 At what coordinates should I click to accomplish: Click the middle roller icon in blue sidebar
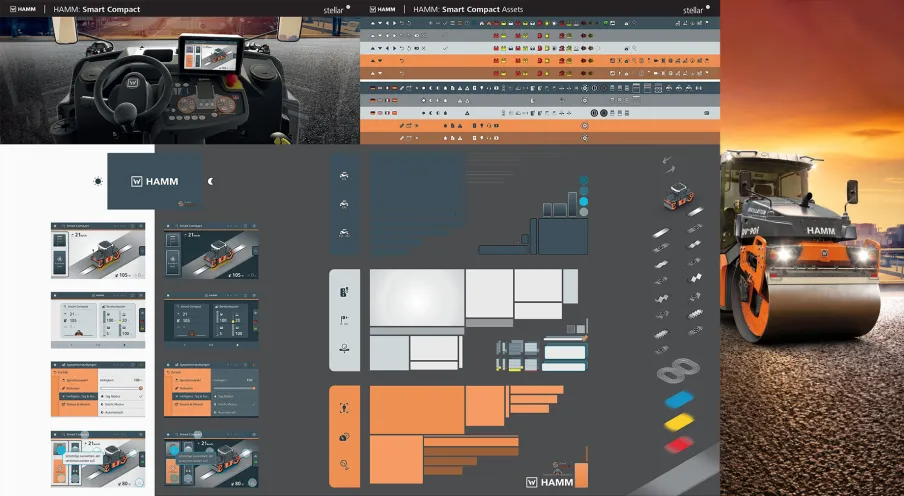pyautogui.click(x=344, y=204)
